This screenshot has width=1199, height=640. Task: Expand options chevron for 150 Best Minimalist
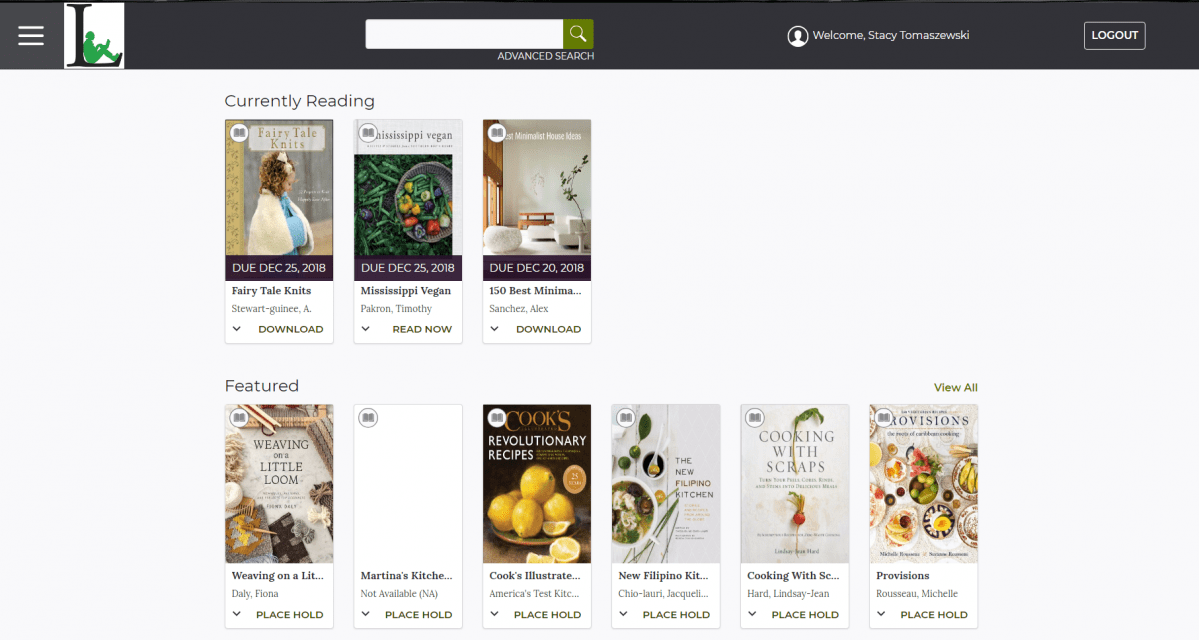[x=495, y=329]
